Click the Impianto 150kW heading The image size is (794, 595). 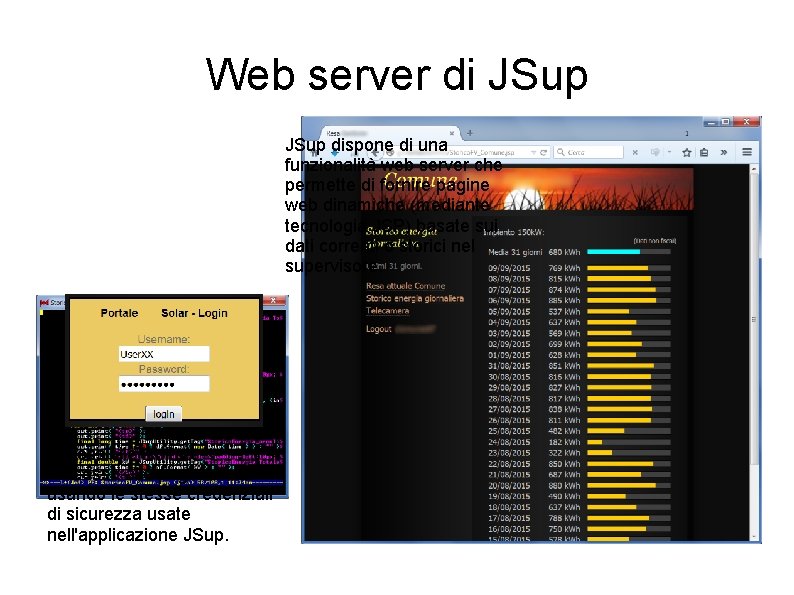coord(513,232)
